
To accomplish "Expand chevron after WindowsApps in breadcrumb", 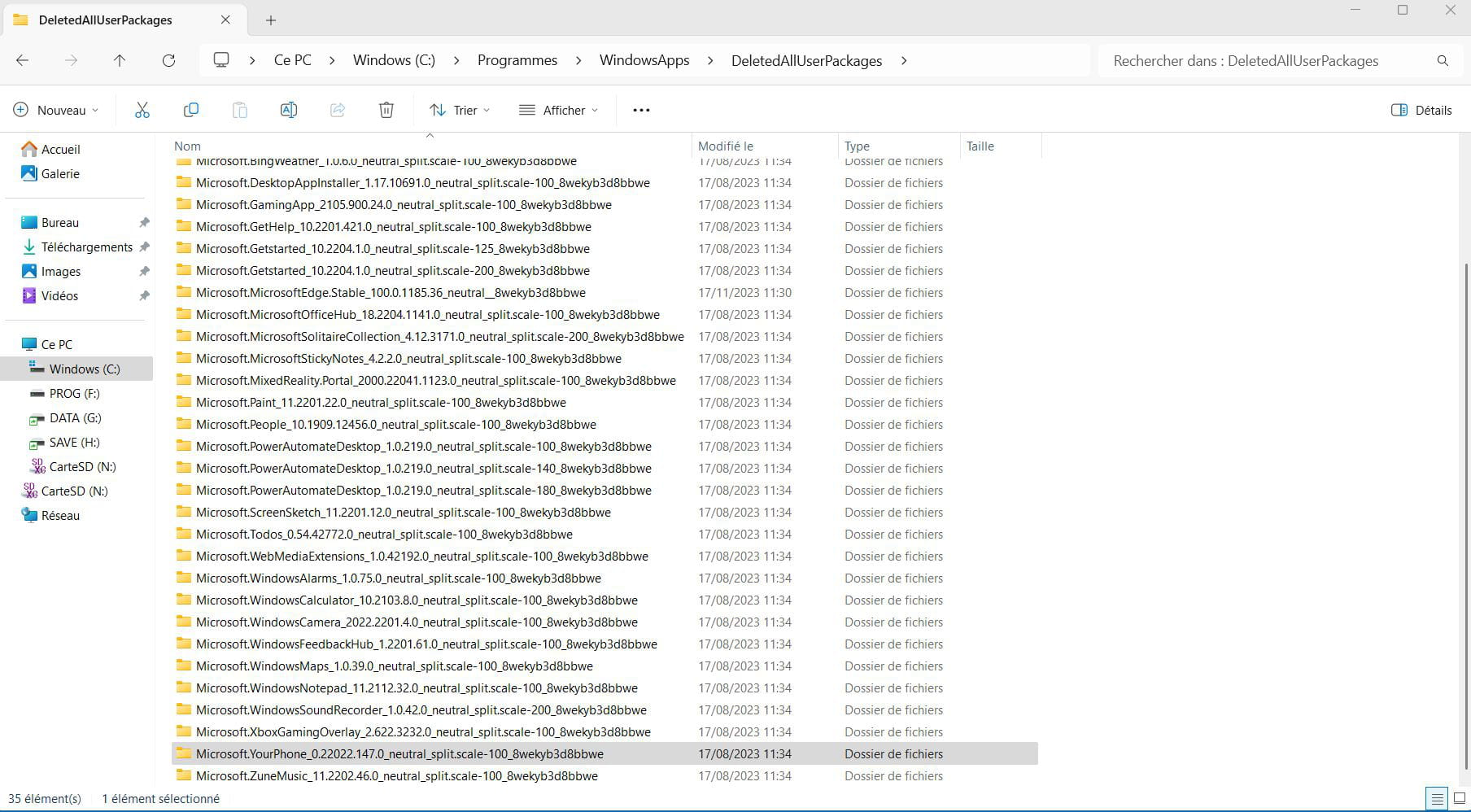I will point(710,60).
